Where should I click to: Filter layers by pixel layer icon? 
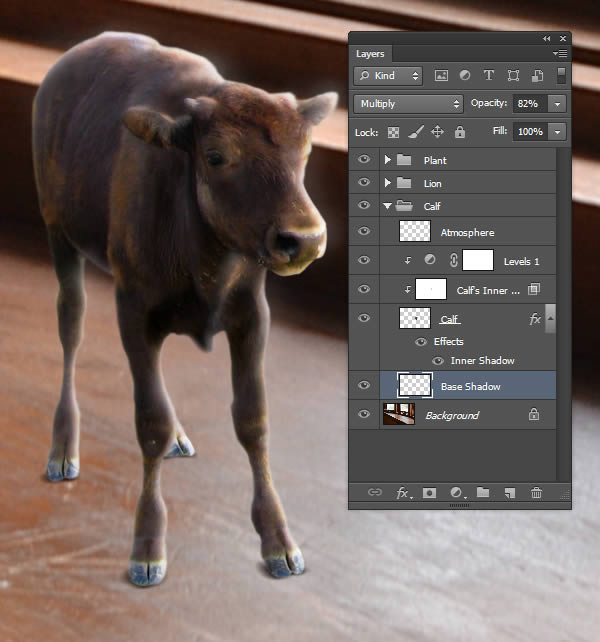click(x=441, y=76)
